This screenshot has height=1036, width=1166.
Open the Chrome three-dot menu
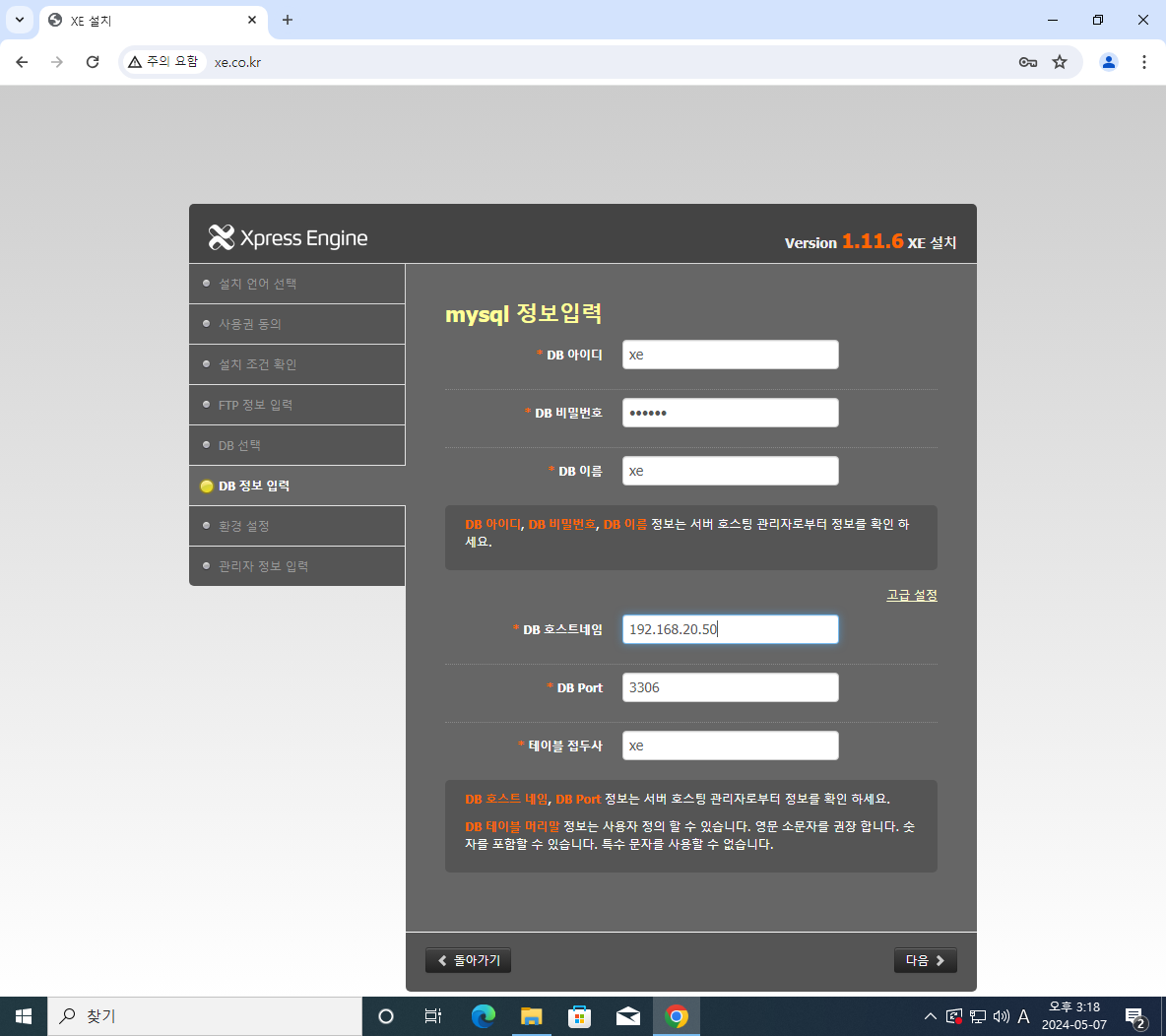tap(1143, 62)
